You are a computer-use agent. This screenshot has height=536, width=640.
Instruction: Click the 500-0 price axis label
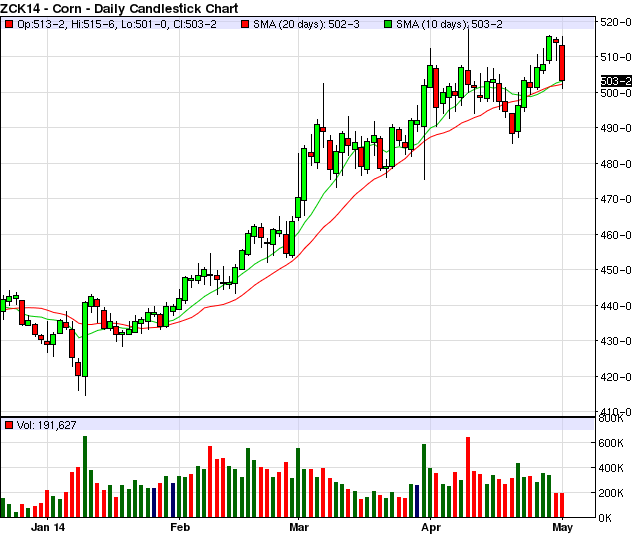616,93
